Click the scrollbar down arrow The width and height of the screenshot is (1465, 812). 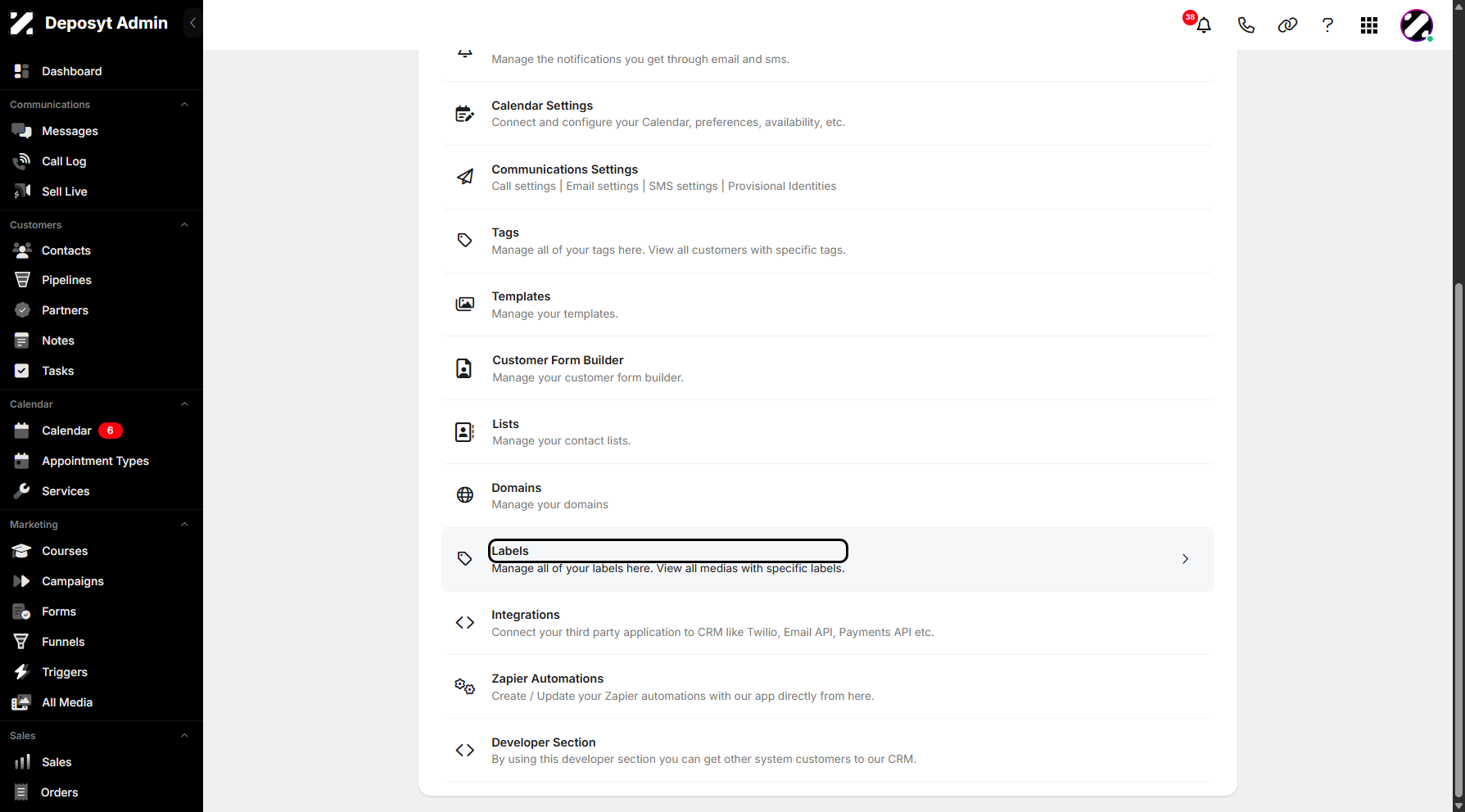coord(1458,805)
